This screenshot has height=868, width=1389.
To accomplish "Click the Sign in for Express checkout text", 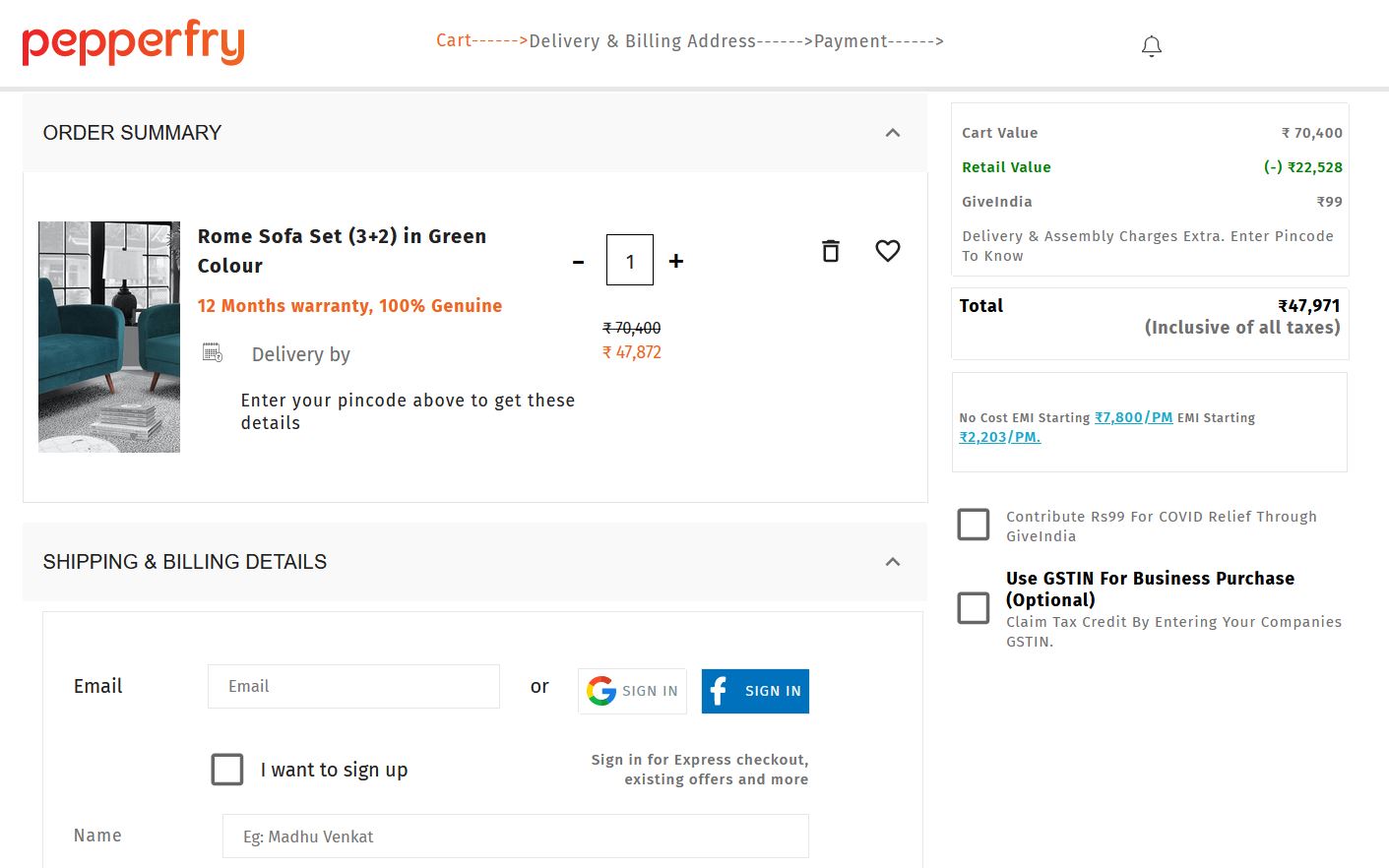I will (700, 770).
